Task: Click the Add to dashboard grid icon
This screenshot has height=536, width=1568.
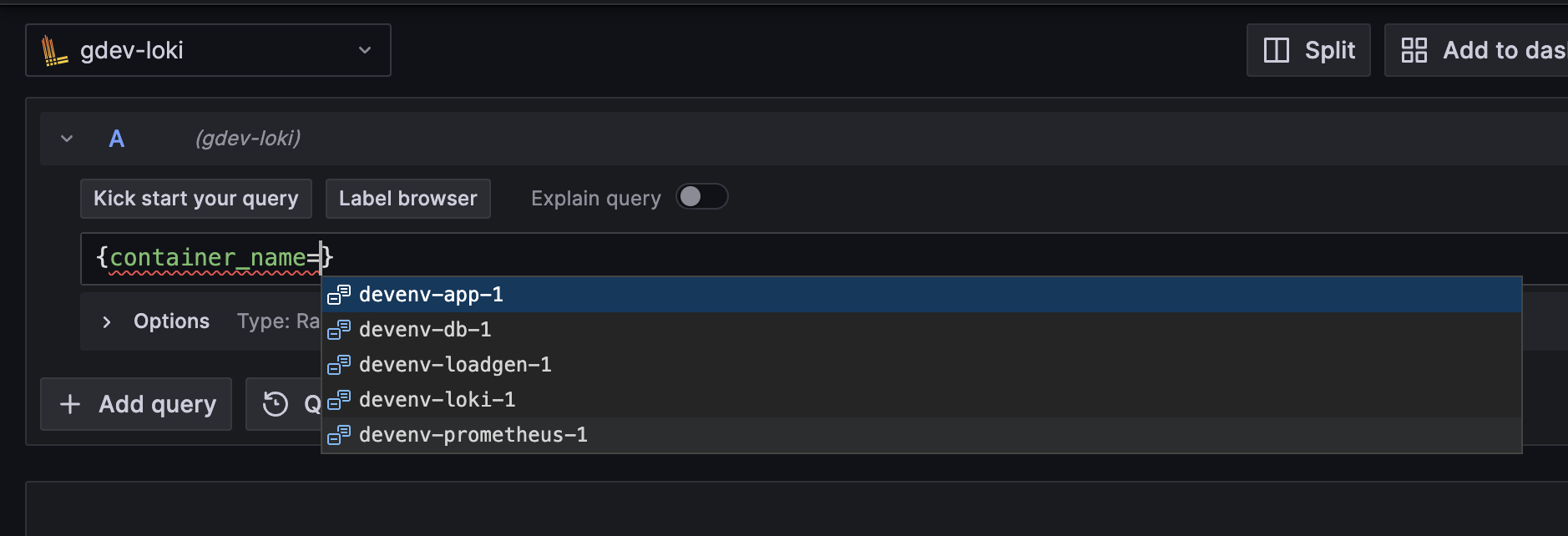Action: click(1415, 50)
